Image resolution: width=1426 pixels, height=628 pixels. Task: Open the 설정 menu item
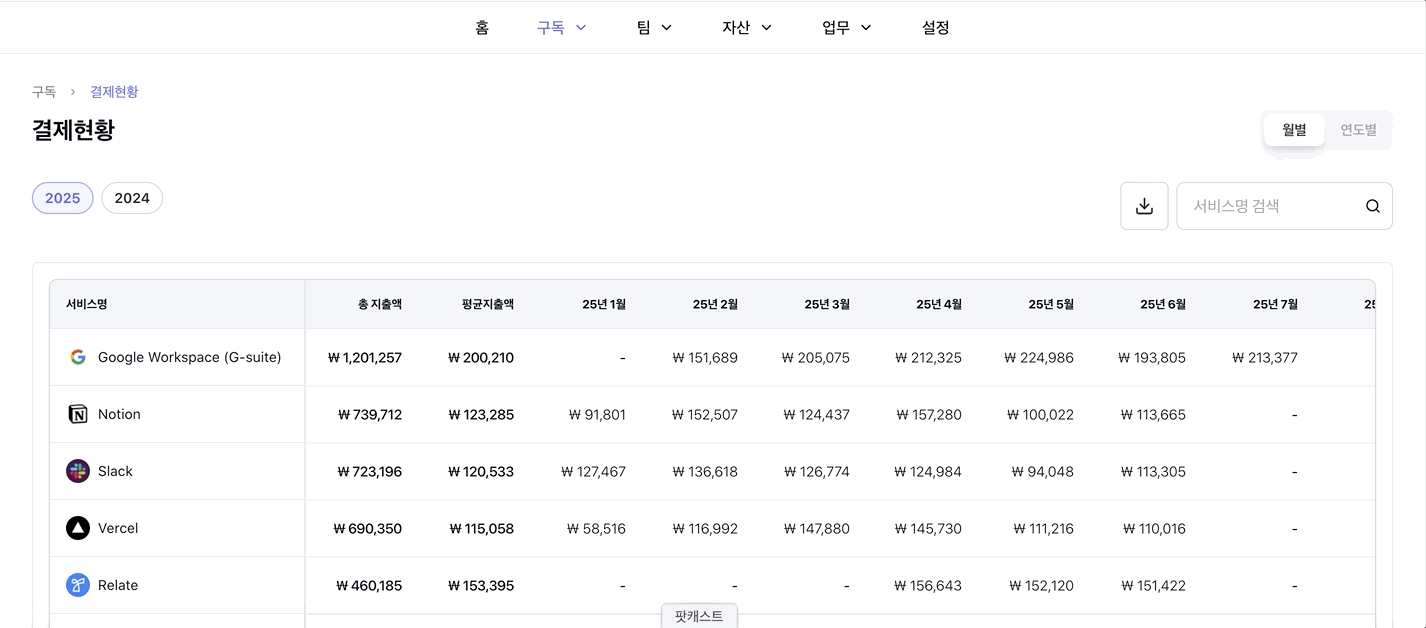point(935,27)
